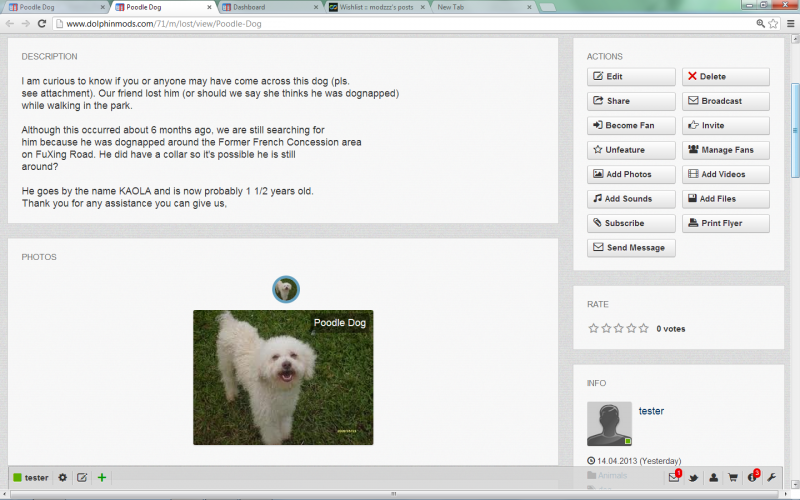Open the Chrome menu

tap(790, 23)
